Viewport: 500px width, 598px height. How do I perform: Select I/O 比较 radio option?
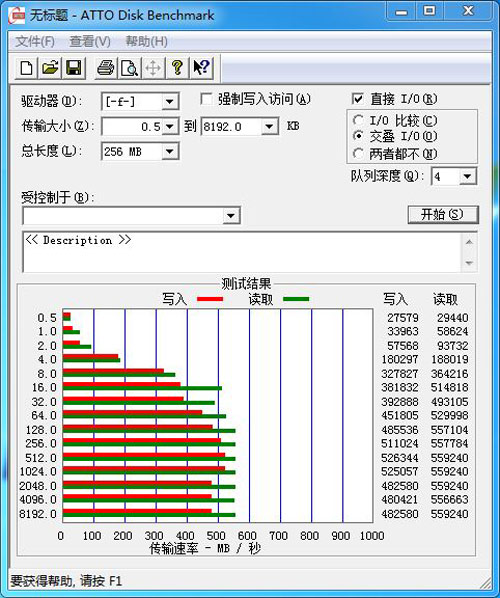358,120
